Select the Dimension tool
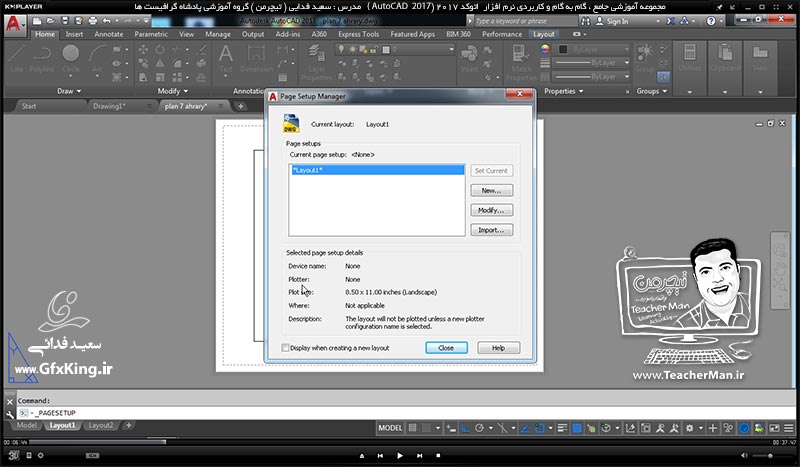800x467 pixels. (256, 57)
